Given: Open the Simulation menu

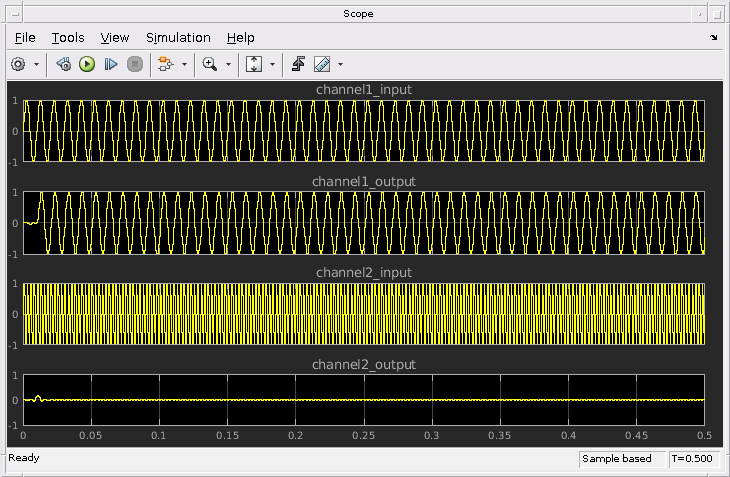Looking at the screenshot, I should click(x=178, y=38).
